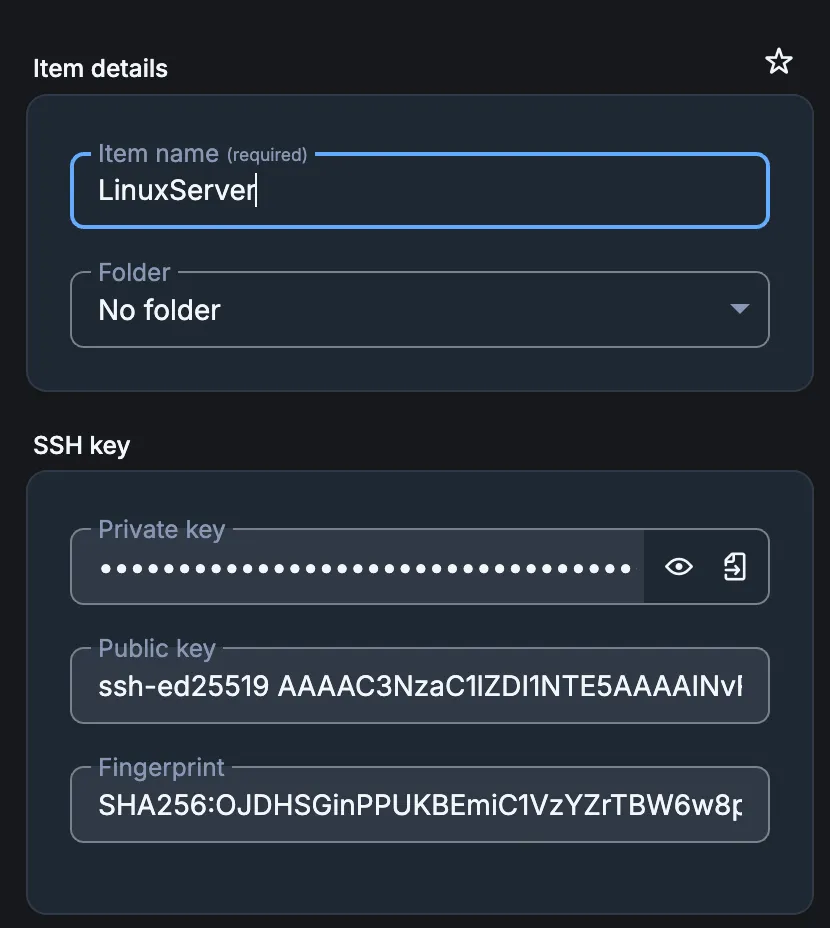Click the "SSH key" section heading
The height and width of the screenshot is (928, 830).
[x=81, y=445]
